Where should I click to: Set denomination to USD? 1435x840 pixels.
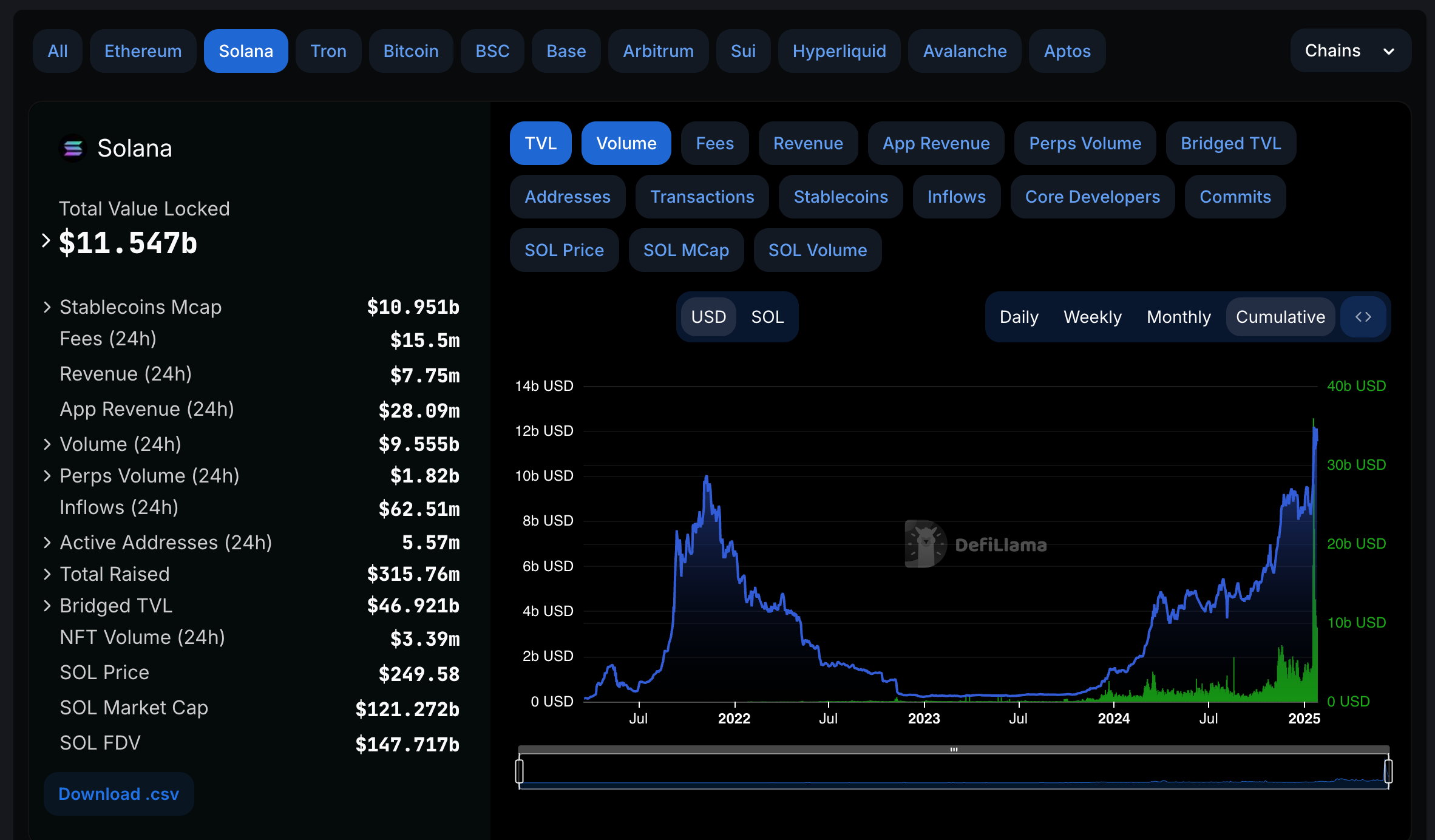pos(708,317)
